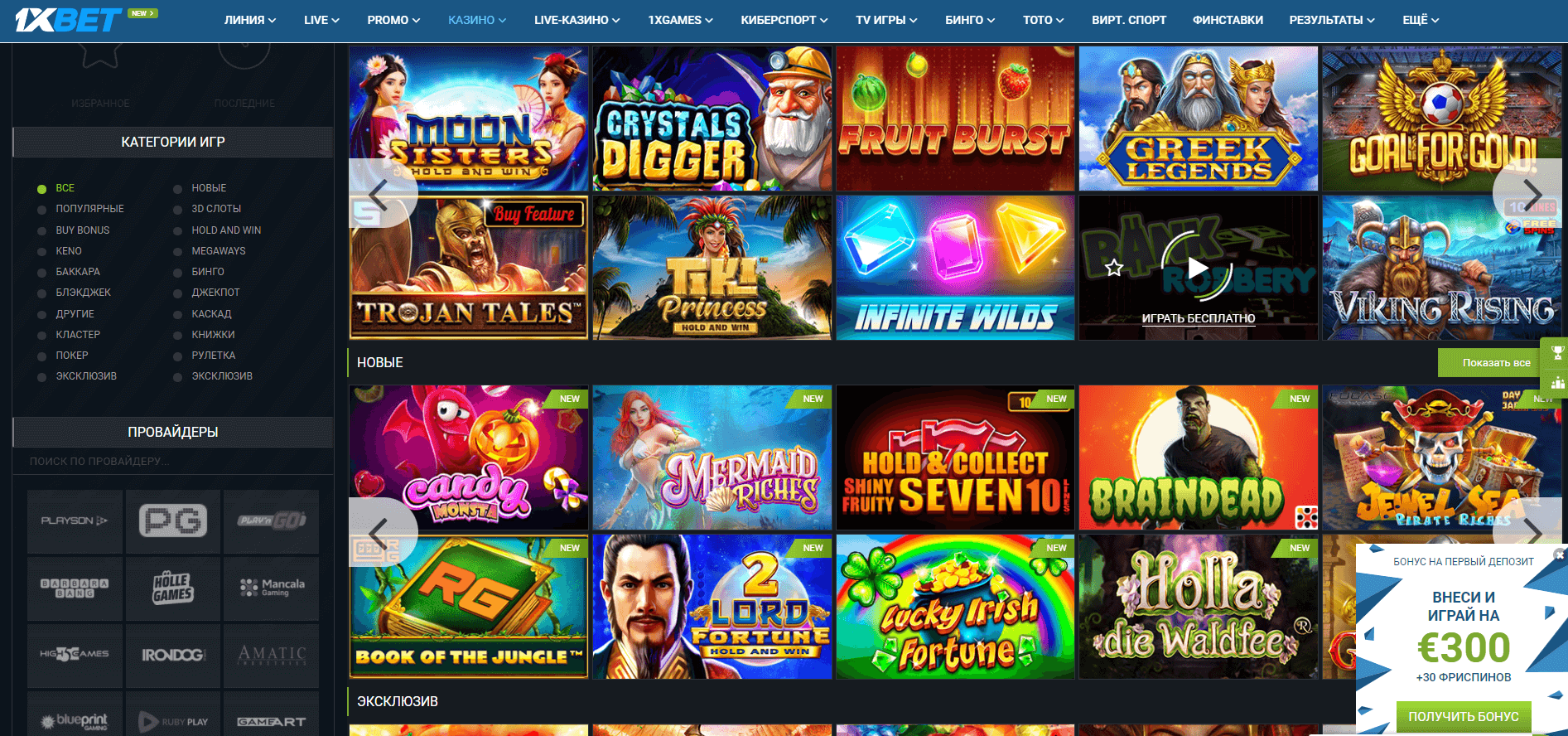The width and height of the screenshot is (1568, 736).
Task: Select the Amatic provider logo
Action: tap(272, 655)
